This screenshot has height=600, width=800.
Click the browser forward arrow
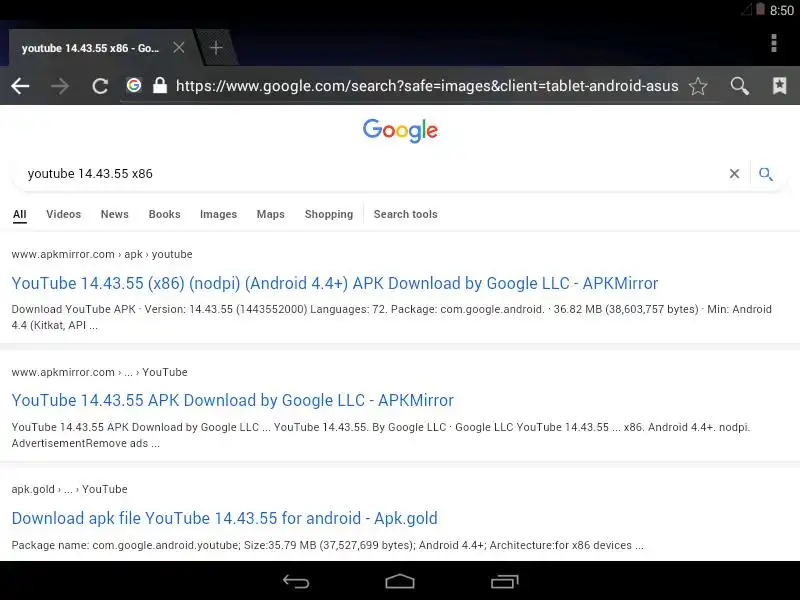60,86
